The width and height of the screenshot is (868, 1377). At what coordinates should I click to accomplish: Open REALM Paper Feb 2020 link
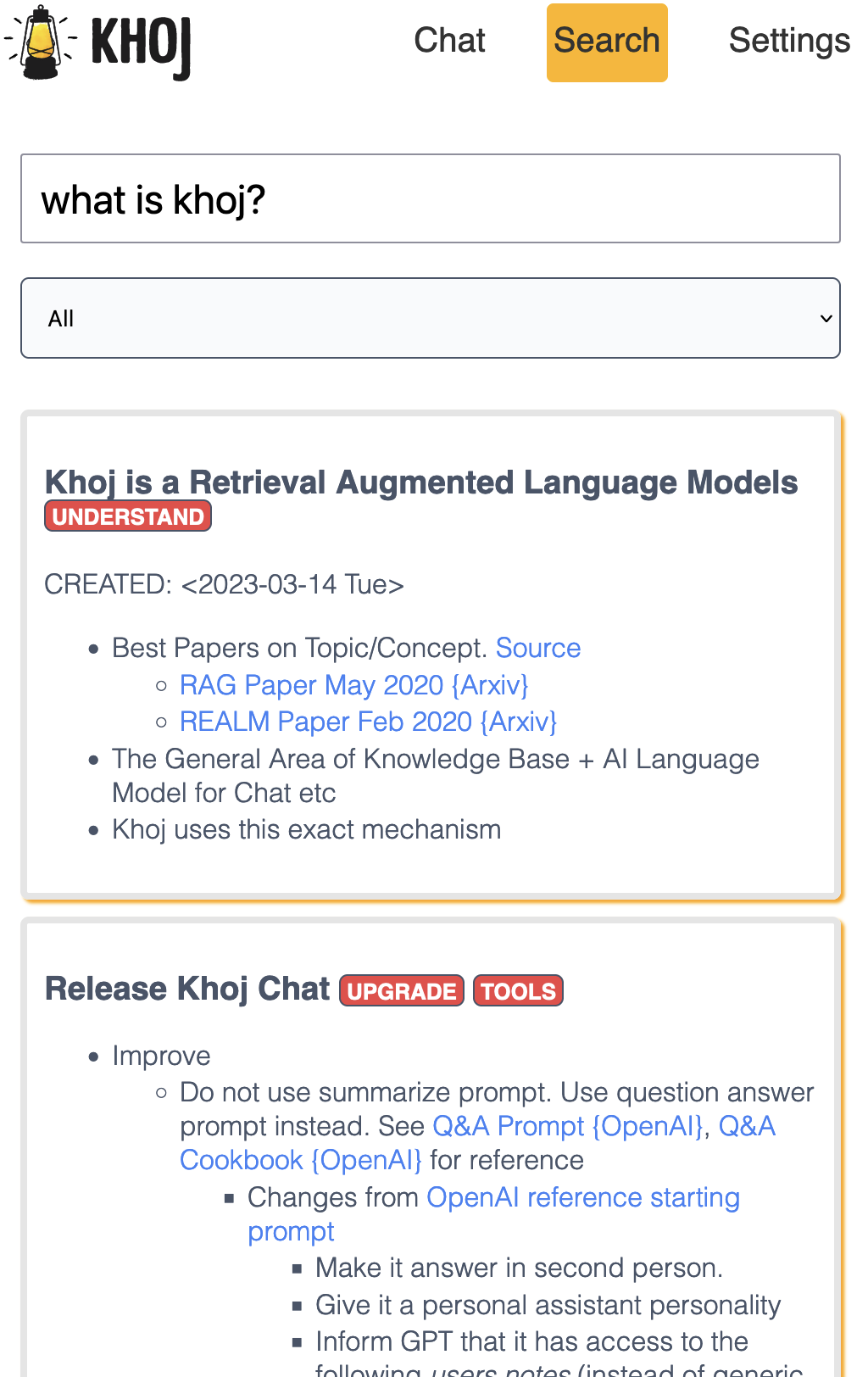[368, 722]
